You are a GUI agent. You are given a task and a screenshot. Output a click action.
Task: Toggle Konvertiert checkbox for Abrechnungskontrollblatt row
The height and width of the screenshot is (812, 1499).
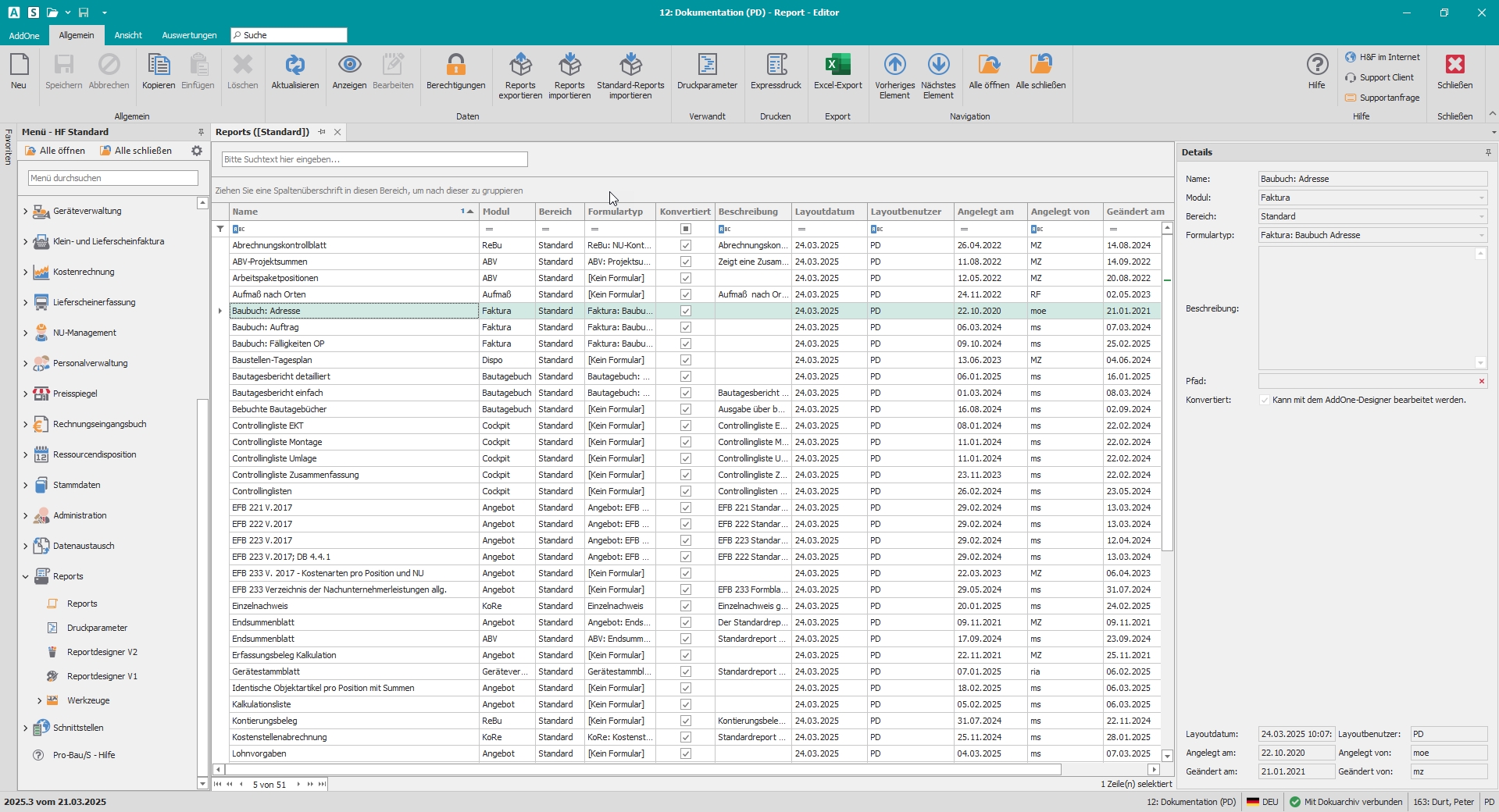click(x=685, y=245)
